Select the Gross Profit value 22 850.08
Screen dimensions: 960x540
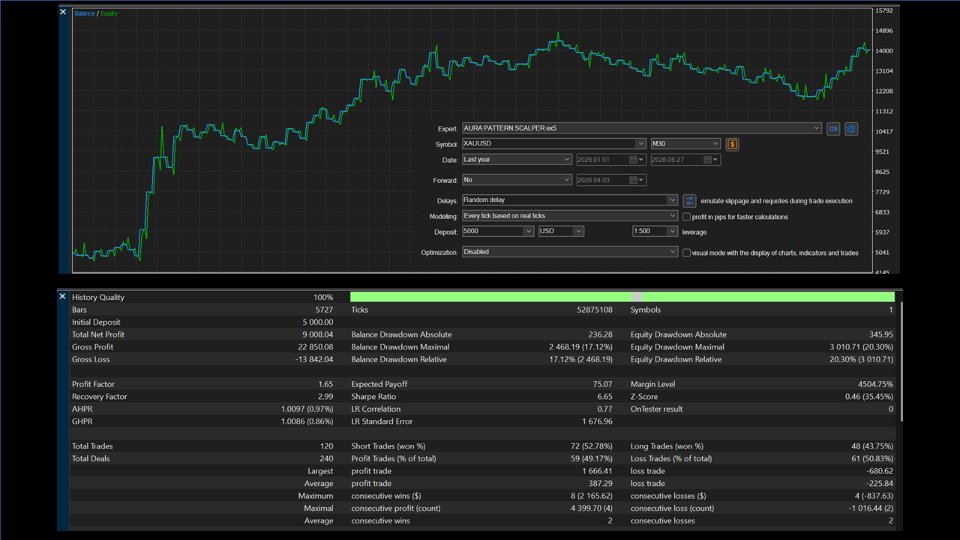coord(315,347)
